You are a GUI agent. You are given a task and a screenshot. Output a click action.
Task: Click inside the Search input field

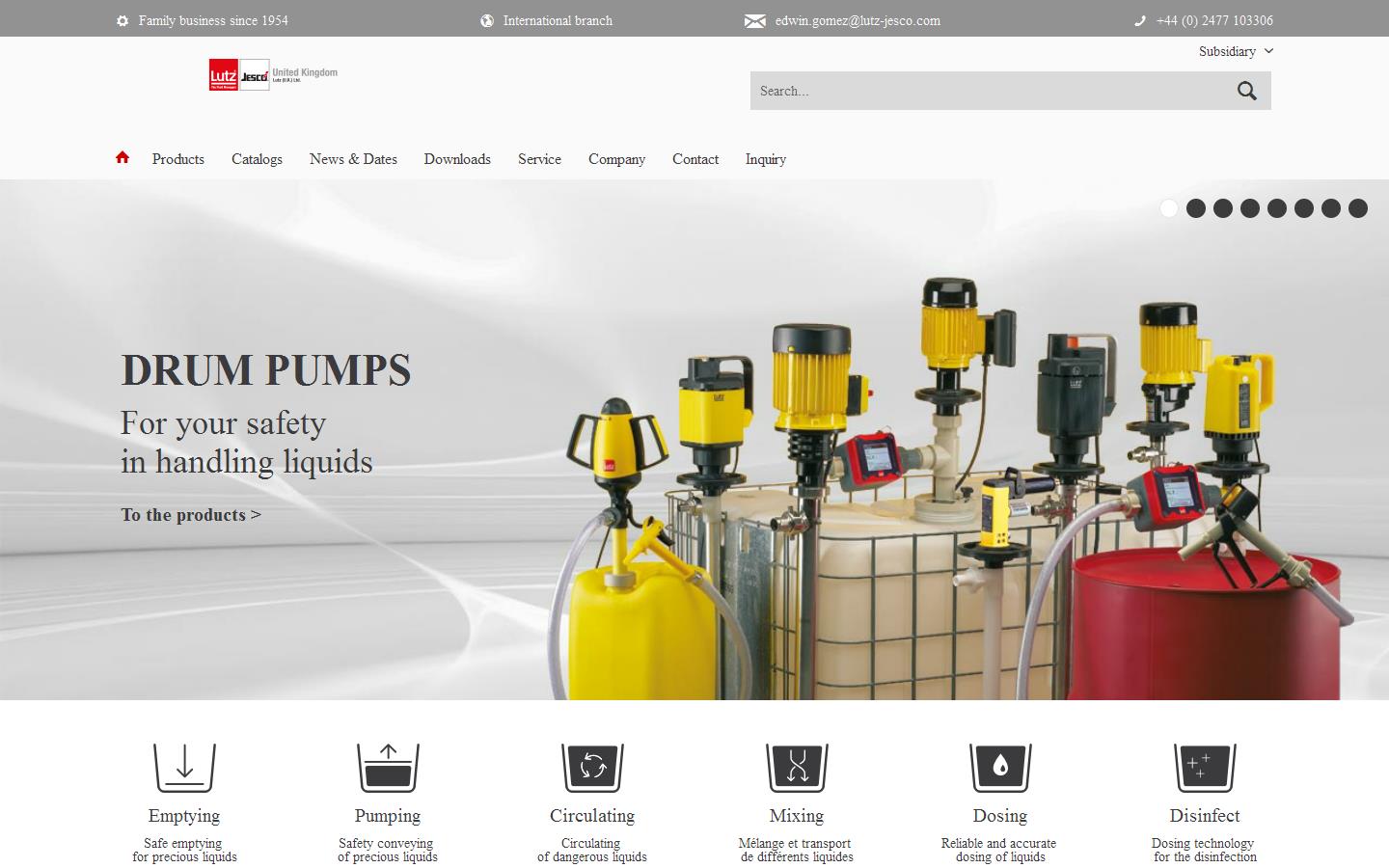tap(984, 90)
